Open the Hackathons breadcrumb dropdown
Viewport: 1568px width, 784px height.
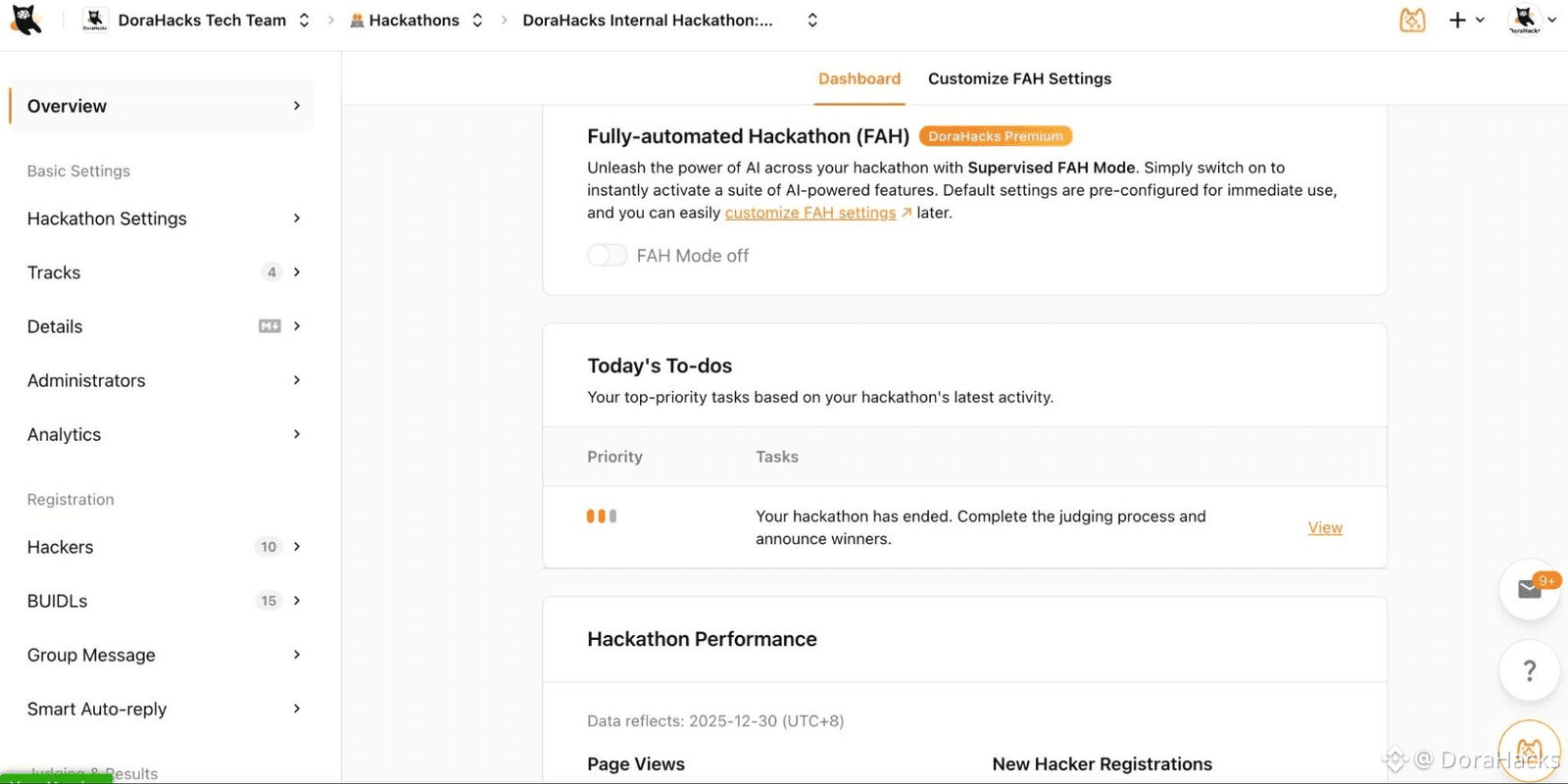coord(477,20)
